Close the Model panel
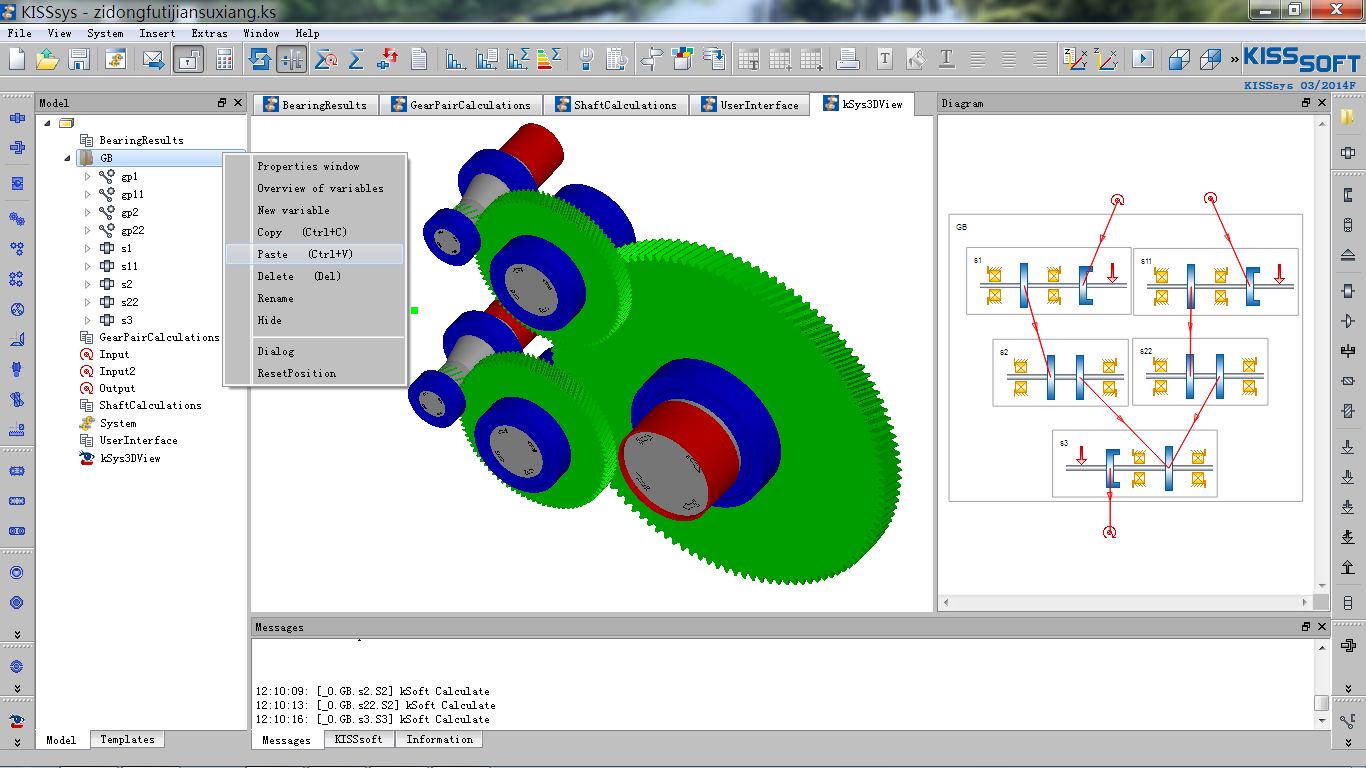The image size is (1366, 768). (x=238, y=103)
